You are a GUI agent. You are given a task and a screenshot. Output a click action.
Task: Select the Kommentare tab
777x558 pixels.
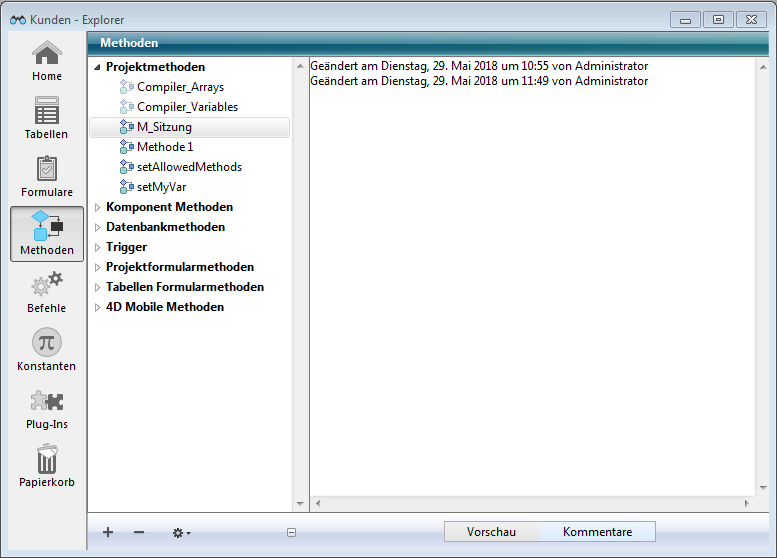pos(597,532)
